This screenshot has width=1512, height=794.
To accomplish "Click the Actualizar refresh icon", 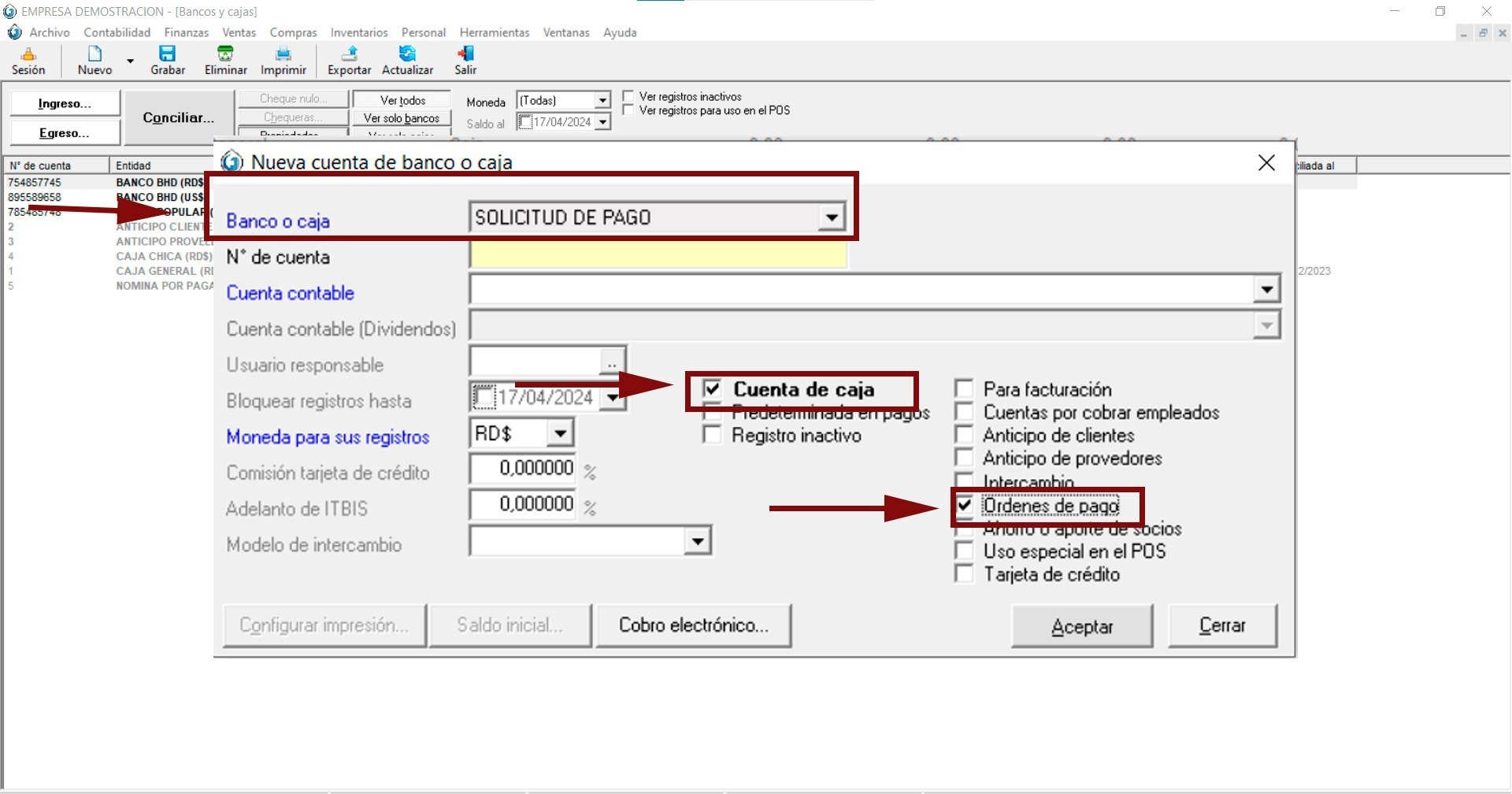I will (407, 54).
